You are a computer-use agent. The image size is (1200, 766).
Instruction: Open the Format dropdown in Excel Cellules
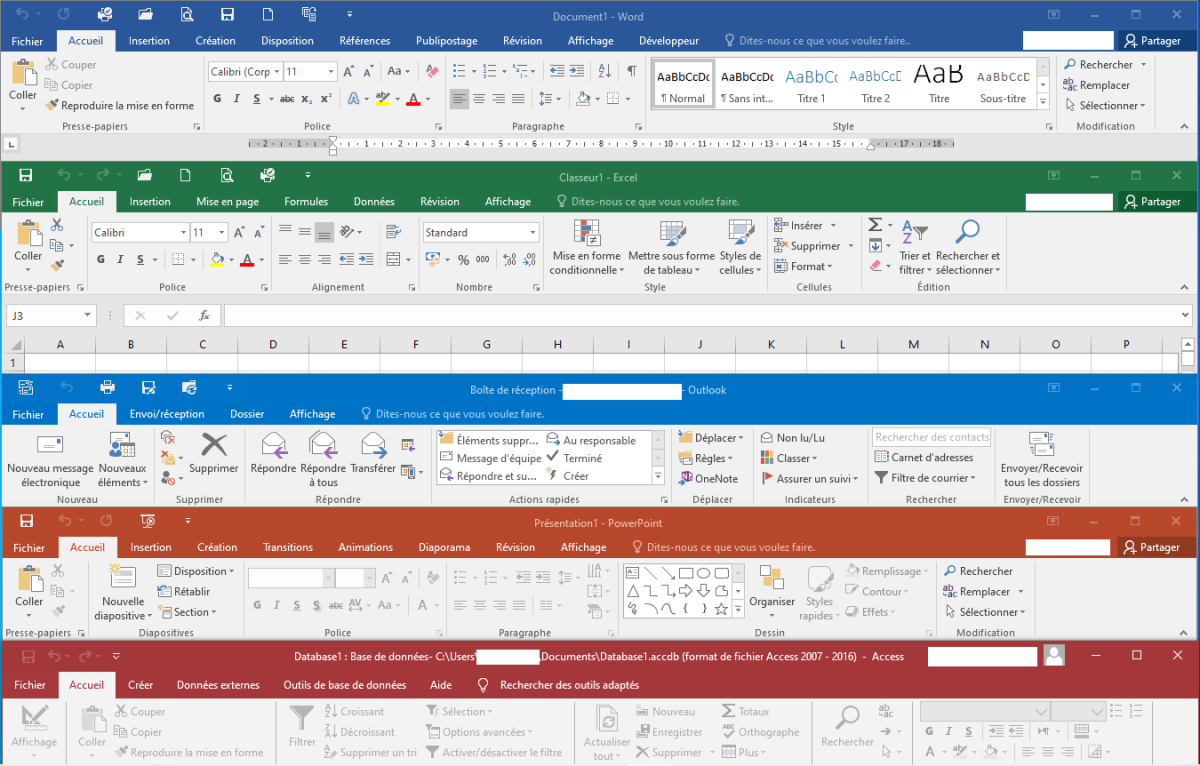tap(805, 266)
